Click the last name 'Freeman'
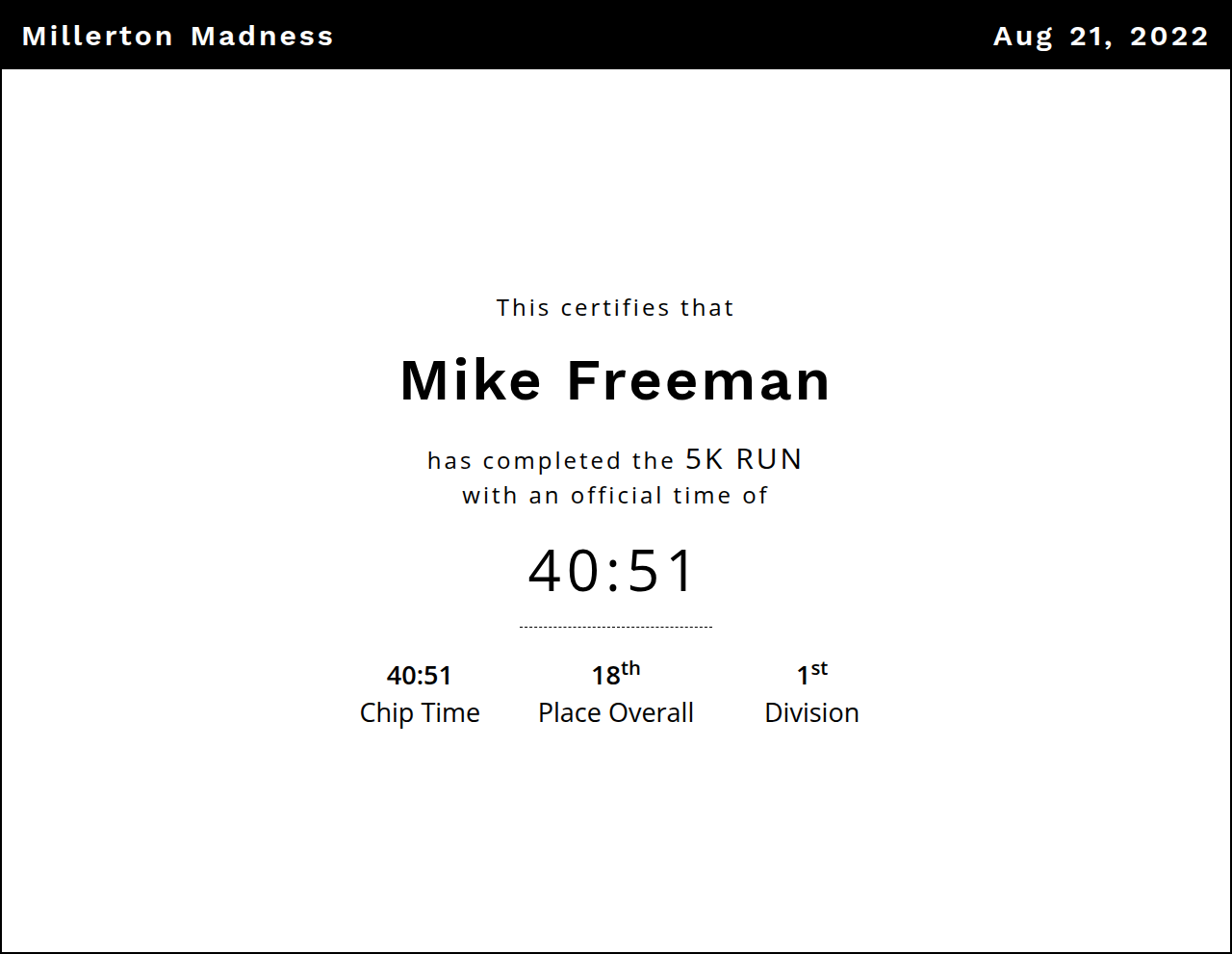This screenshot has height=954, width=1232. (x=698, y=380)
